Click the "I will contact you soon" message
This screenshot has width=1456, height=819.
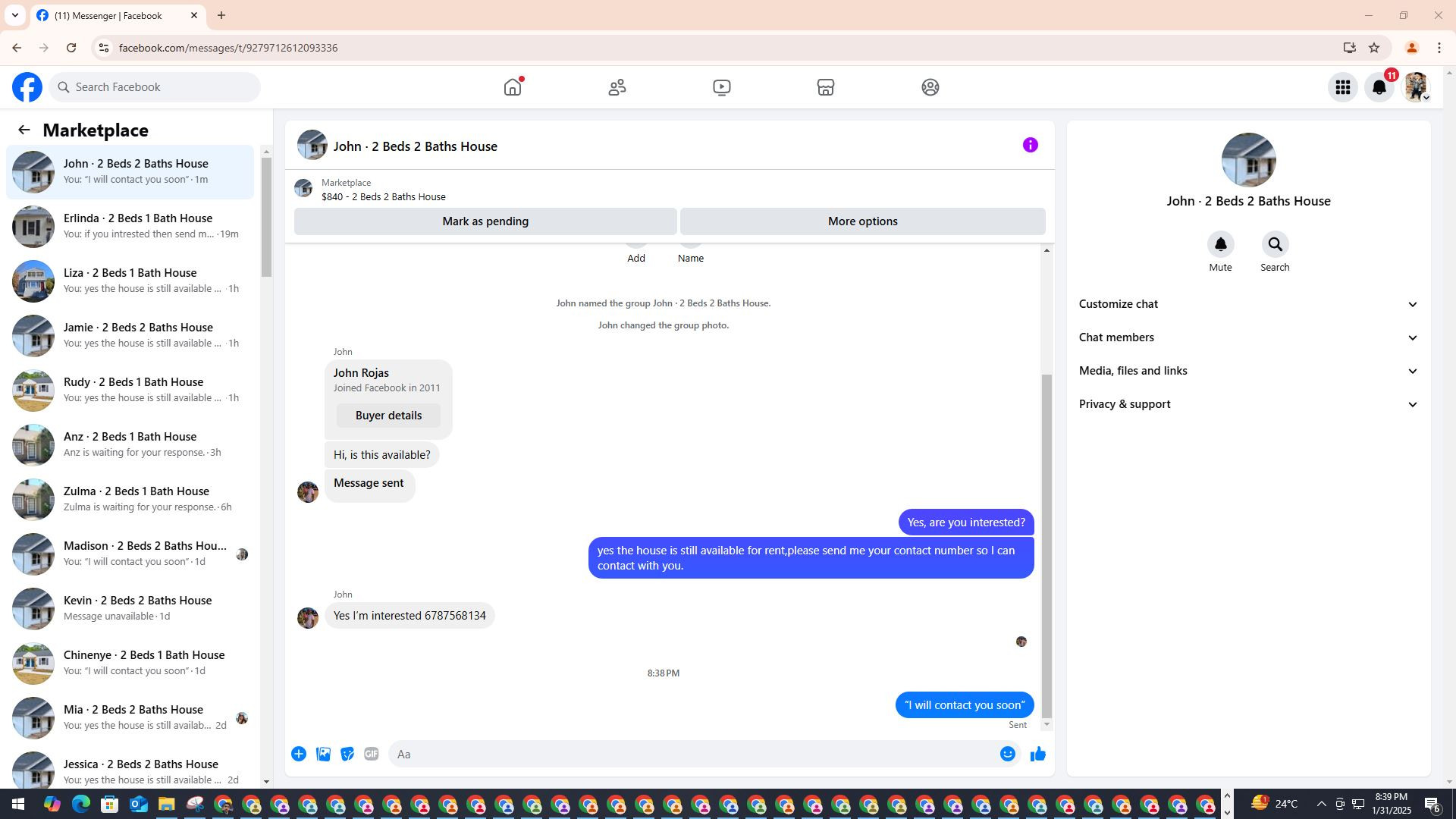965,705
